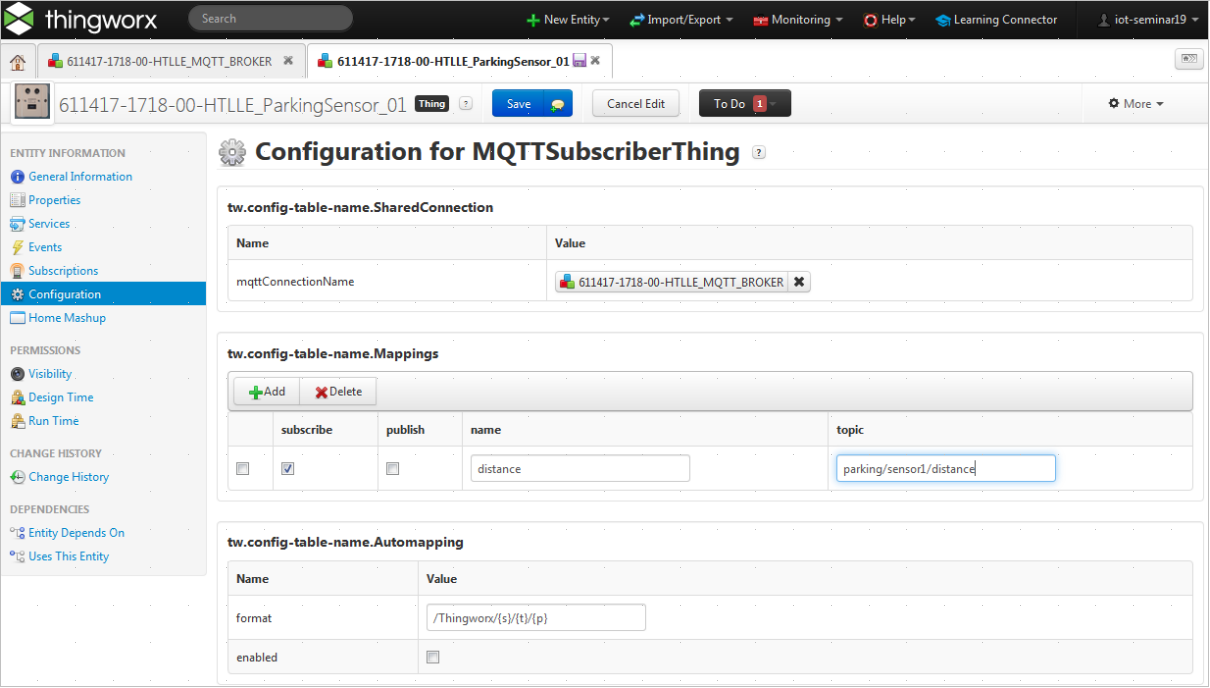Open the Monitoring menu
1210x688 pixels.
[797, 20]
